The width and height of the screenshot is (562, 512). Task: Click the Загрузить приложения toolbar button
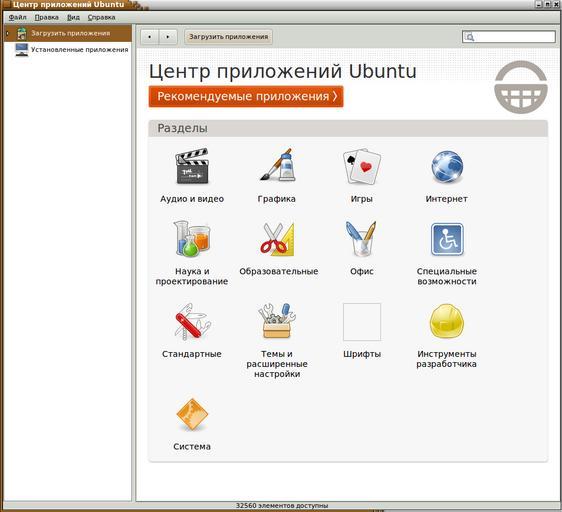(x=229, y=37)
